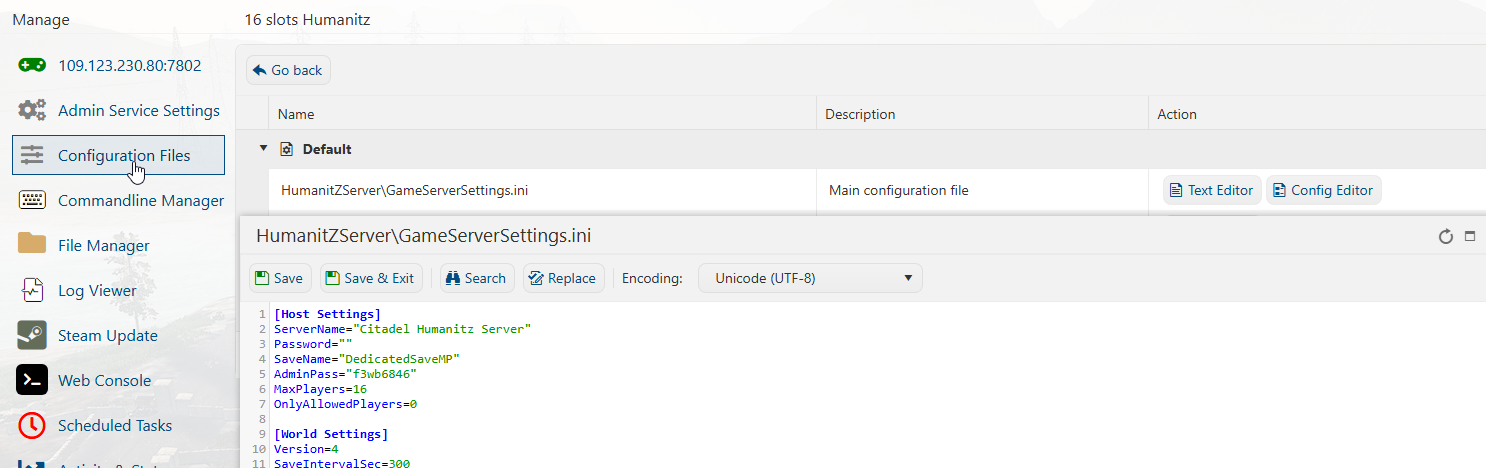Collapse the Default group triangle
This screenshot has height=468, width=1486.
[264, 149]
